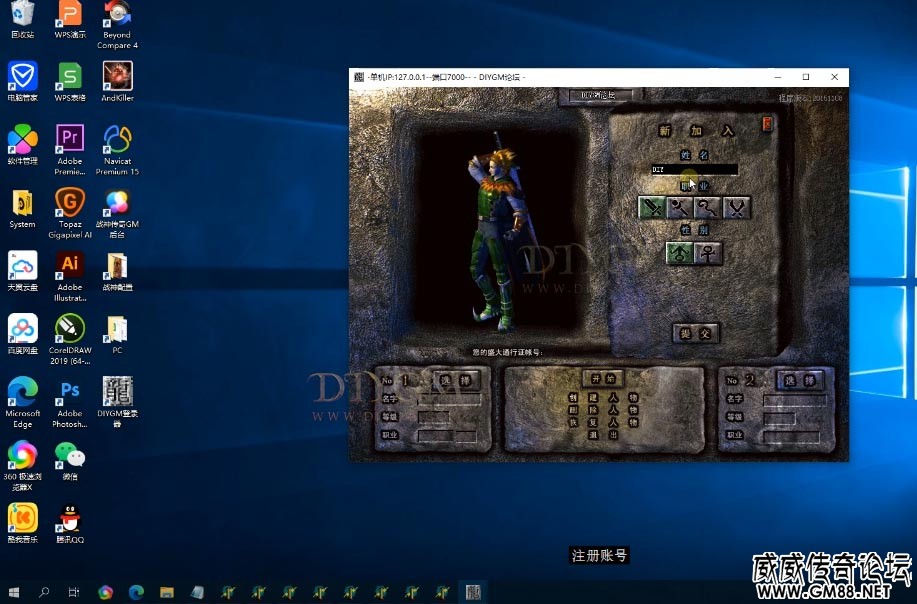Open Beyond Compare 4 desktop shortcut
This screenshot has width=917, height=604.
tap(118, 25)
